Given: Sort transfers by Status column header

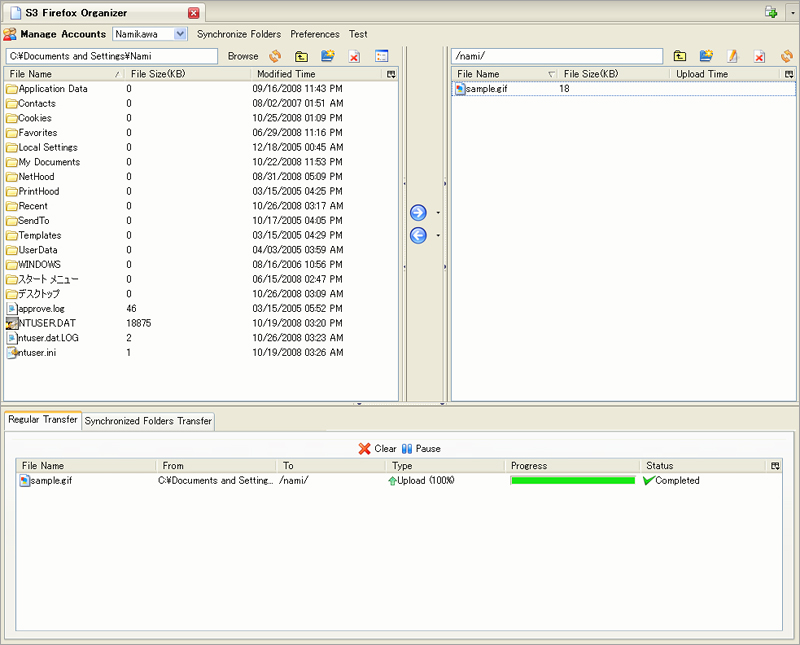Looking at the screenshot, I should pos(705,466).
